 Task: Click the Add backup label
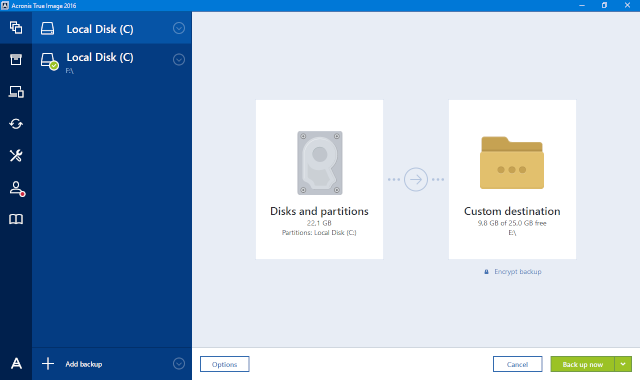(84, 364)
